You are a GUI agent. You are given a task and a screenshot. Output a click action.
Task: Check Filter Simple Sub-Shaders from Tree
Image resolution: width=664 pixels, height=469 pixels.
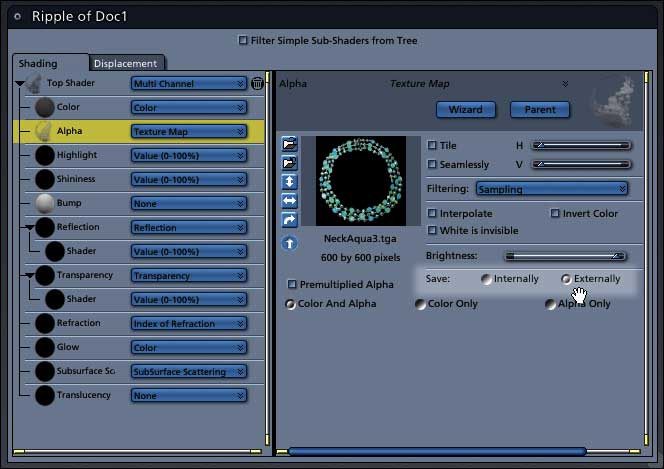click(x=243, y=41)
